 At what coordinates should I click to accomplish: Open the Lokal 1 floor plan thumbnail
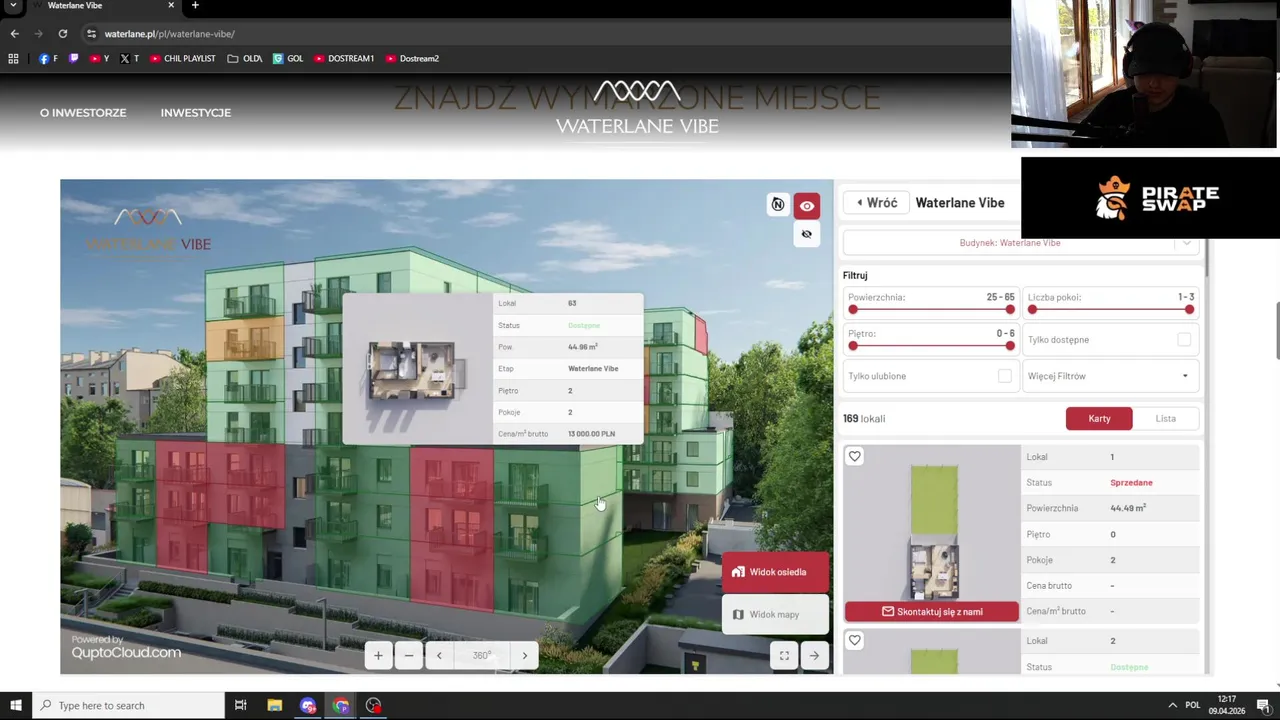(x=933, y=530)
